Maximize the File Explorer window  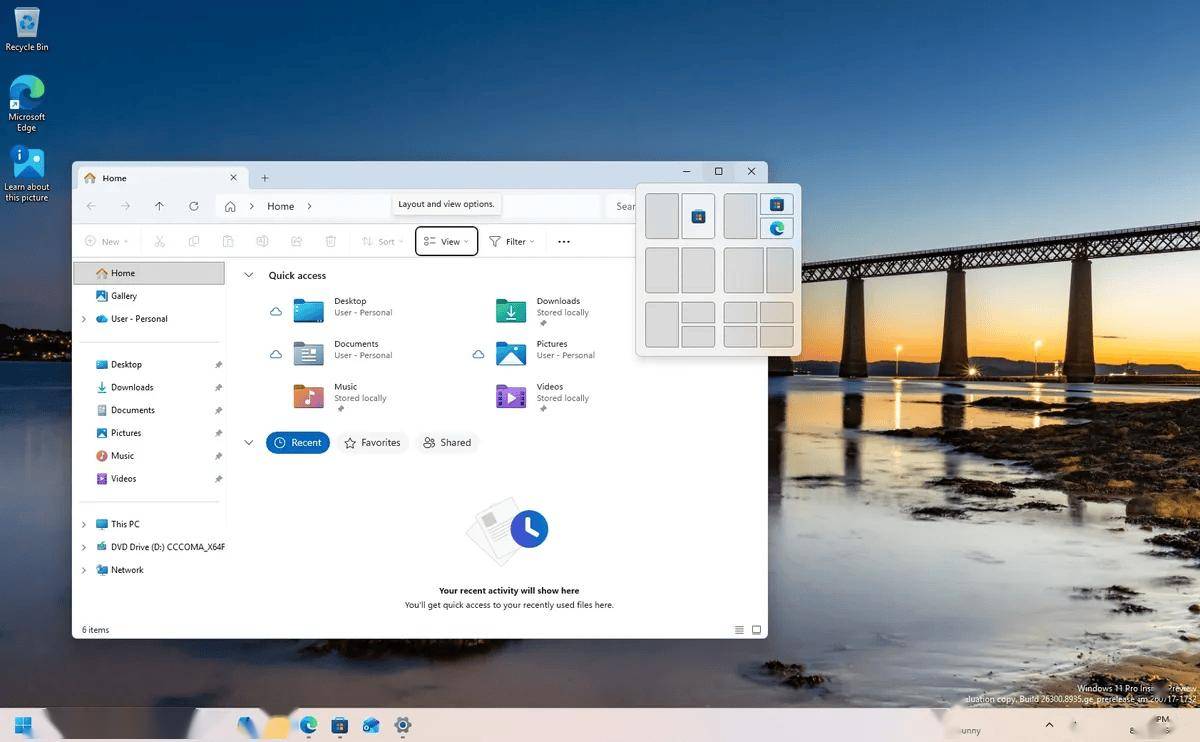(x=718, y=171)
